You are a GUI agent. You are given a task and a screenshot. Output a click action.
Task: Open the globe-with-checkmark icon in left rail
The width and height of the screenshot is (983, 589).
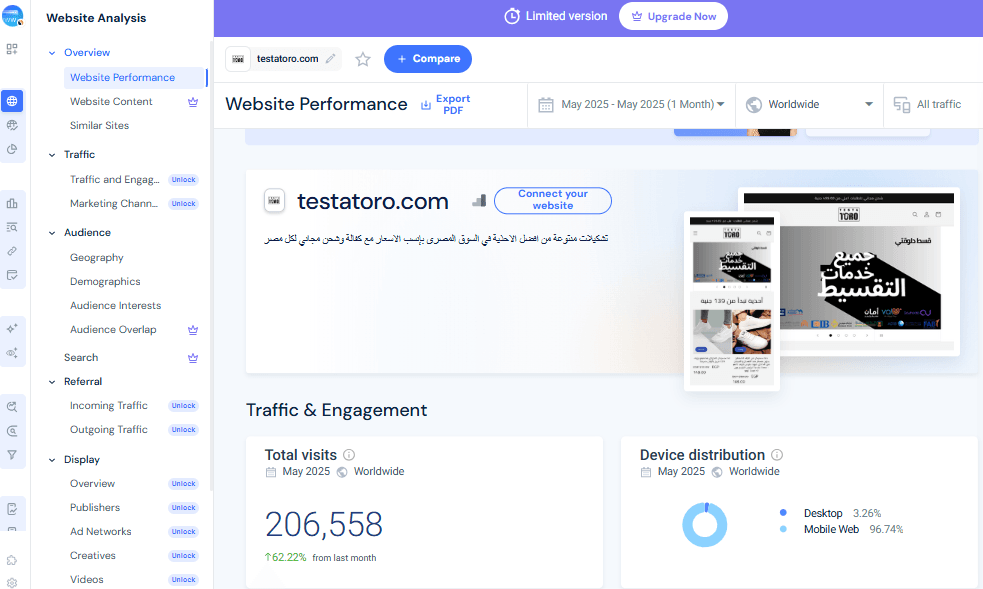tap(12, 125)
